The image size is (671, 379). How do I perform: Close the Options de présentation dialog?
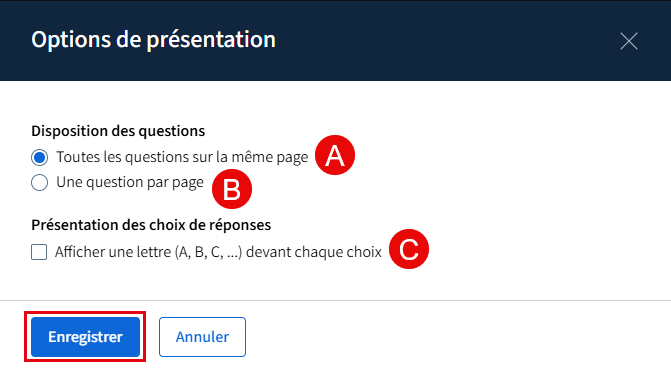pyautogui.click(x=629, y=41)
